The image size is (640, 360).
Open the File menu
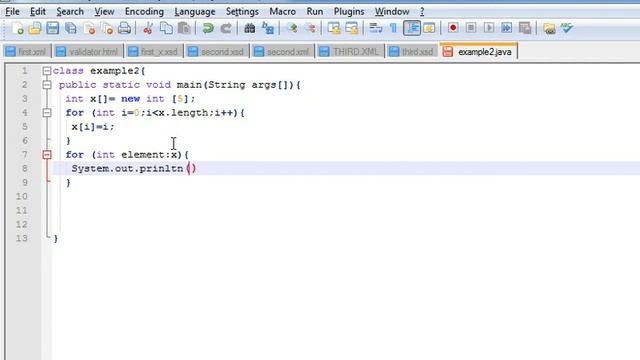pos(12,11)
